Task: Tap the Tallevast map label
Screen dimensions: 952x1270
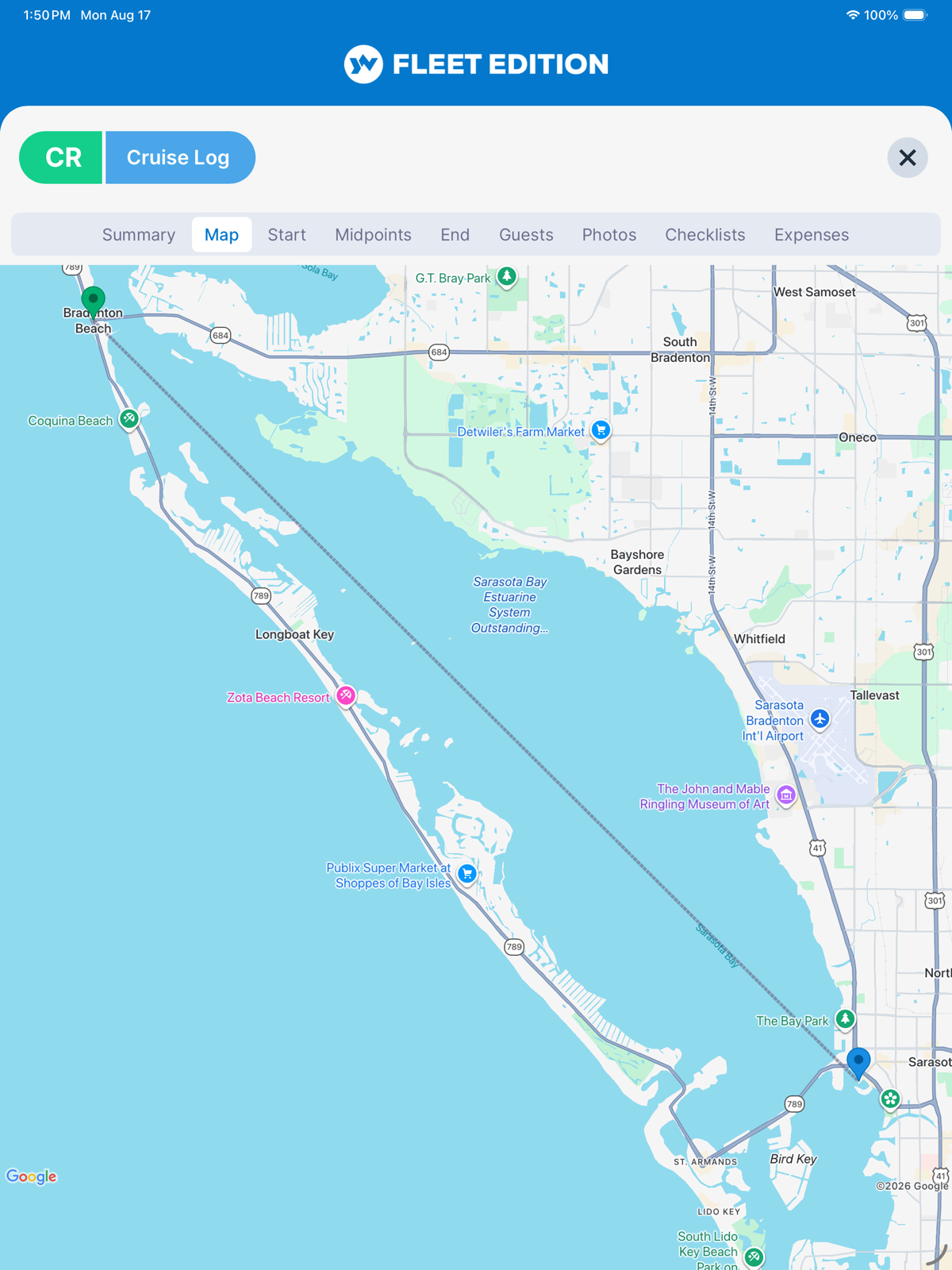Action: click(874, 695)
